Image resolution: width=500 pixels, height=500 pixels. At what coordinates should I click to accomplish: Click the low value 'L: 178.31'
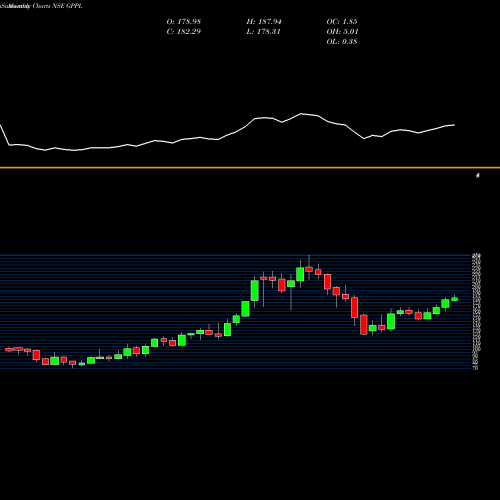(263, 32)
